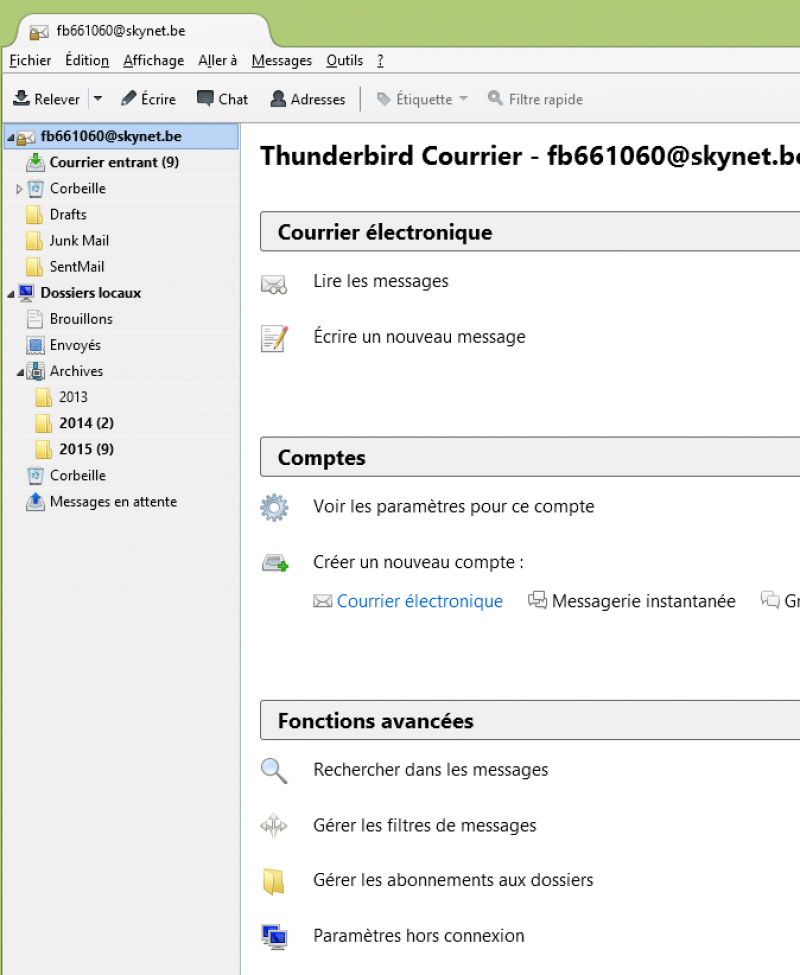This screenshot has height=975, width=800.
Task: Select the fb661060@skynet.be window tab
Action: pos(143,30)
